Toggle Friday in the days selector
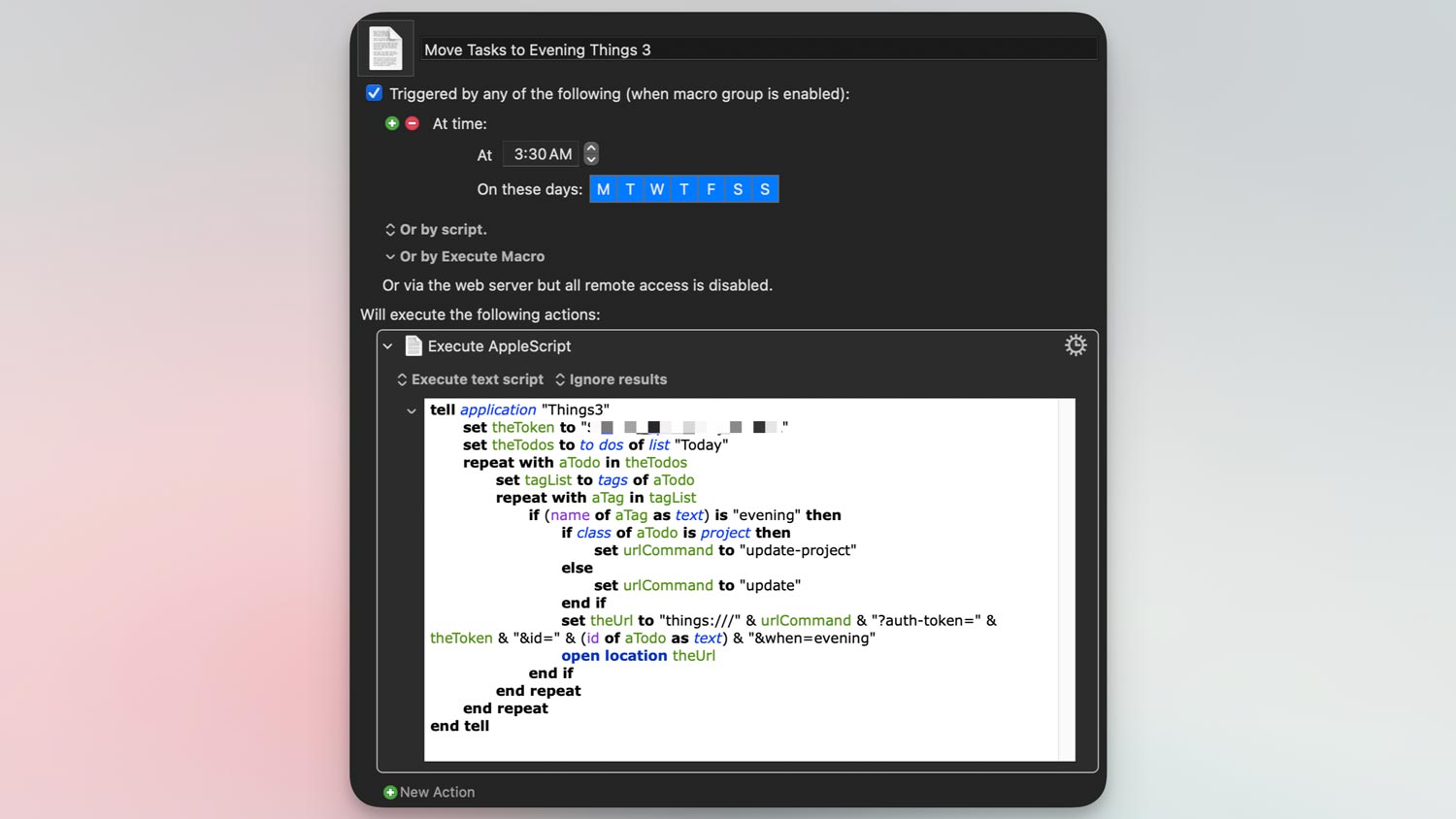Image resolution: width=1456 pixels, height=819 pixels. point(711,189)
